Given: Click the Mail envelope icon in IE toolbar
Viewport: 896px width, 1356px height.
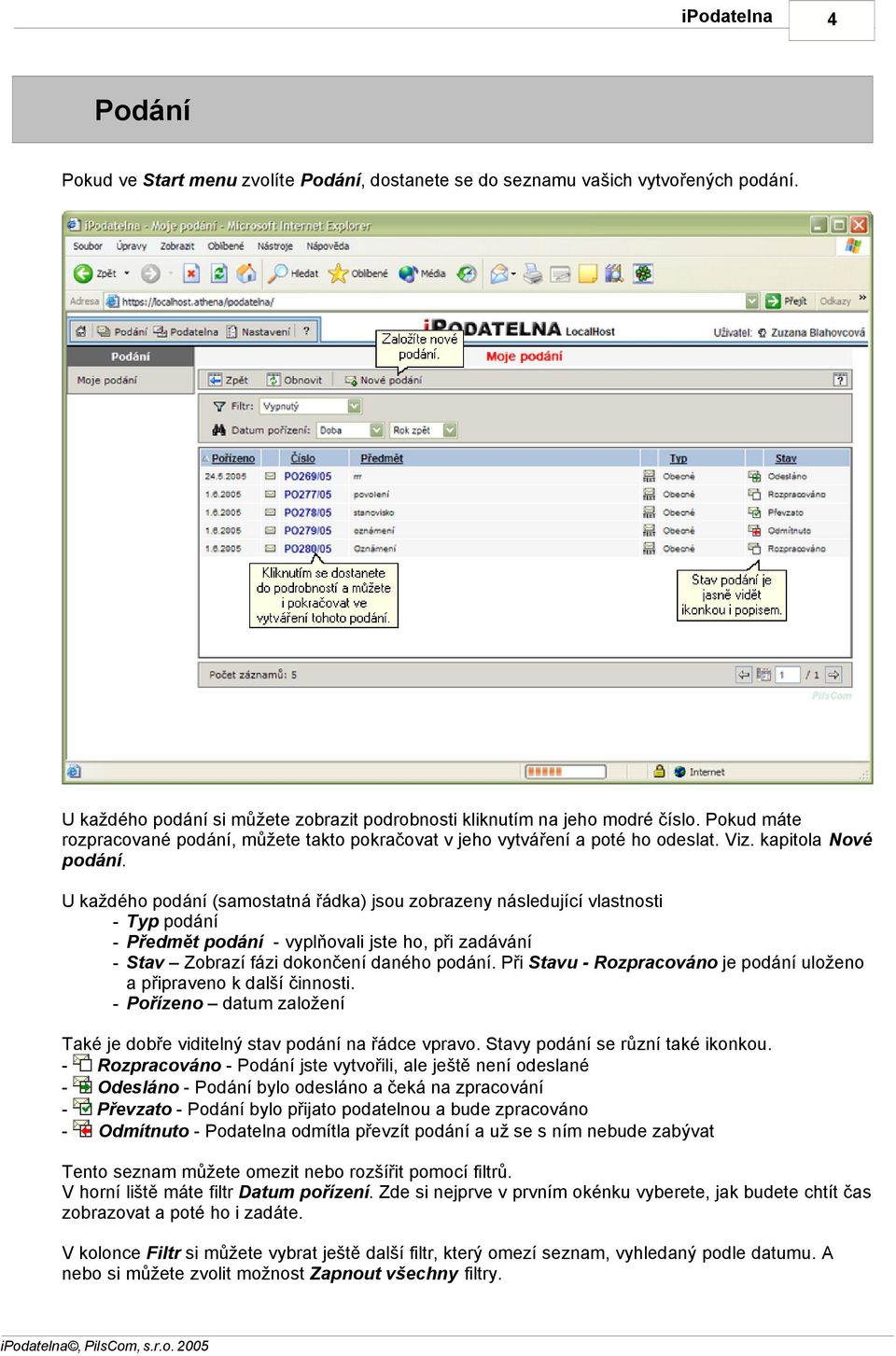Looking at the screenshot, I should (500, 273).
